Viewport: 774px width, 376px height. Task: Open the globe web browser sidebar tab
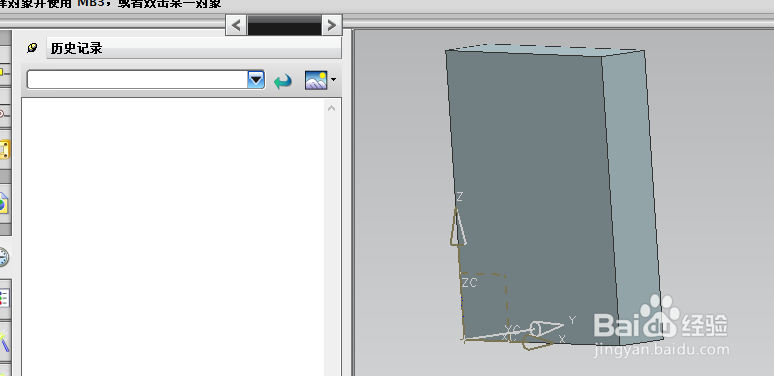3,203
